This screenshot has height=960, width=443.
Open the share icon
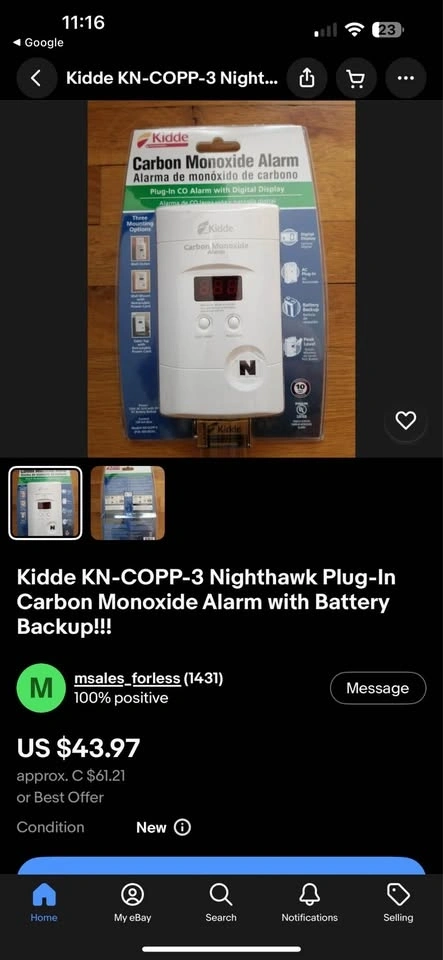coord(306,78)
